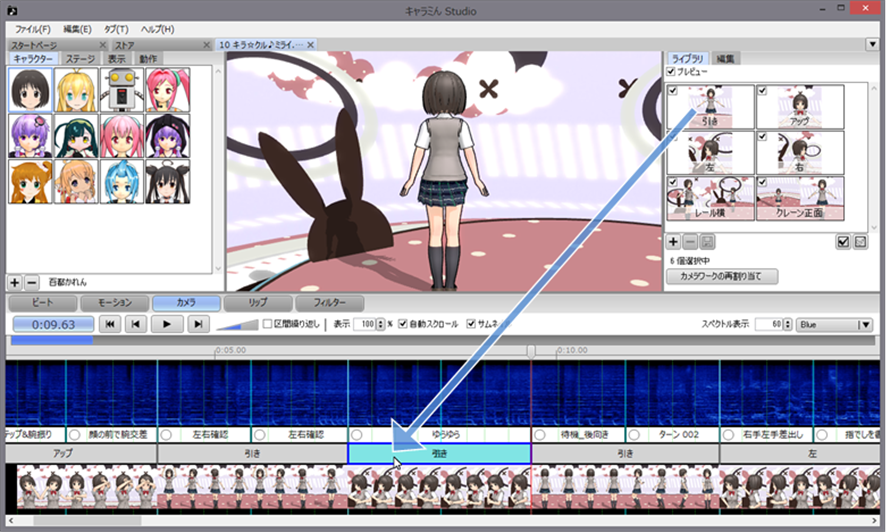Close the 10 キラ☆クル project tab
Viewport: 886px width, 532px height.
[310, 45]
